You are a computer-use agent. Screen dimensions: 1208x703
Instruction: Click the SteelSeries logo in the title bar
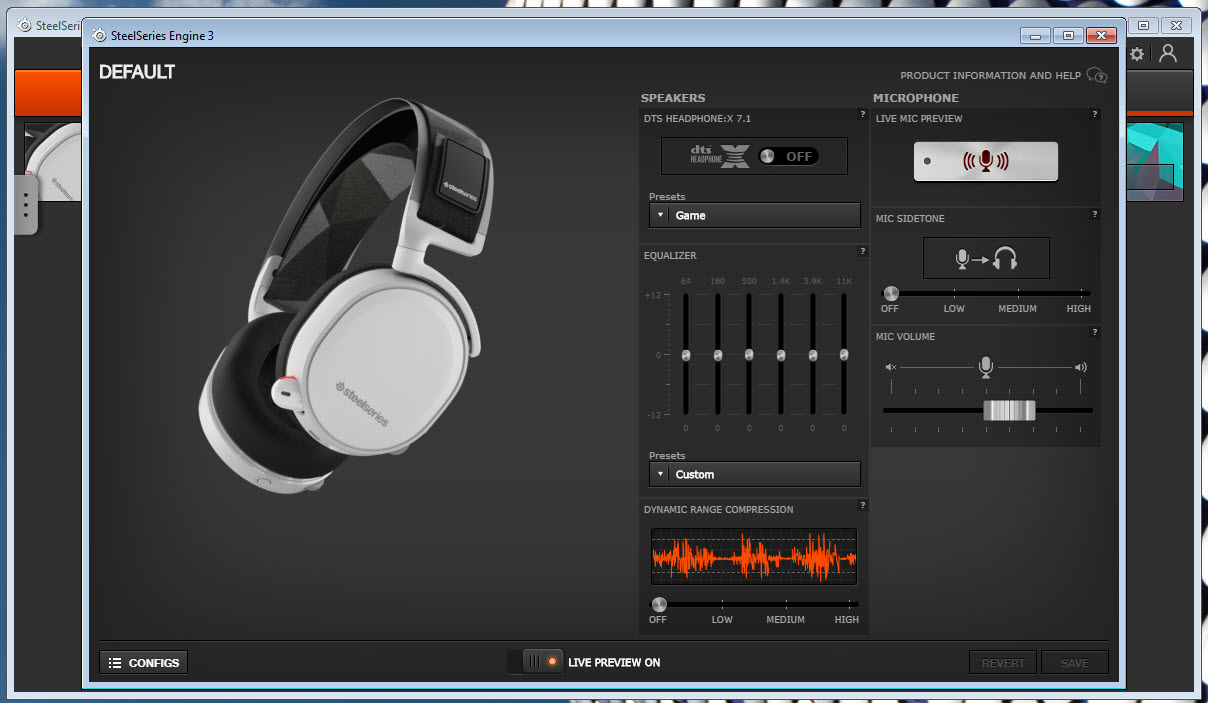pyautogui.click(x=99, y=35)
